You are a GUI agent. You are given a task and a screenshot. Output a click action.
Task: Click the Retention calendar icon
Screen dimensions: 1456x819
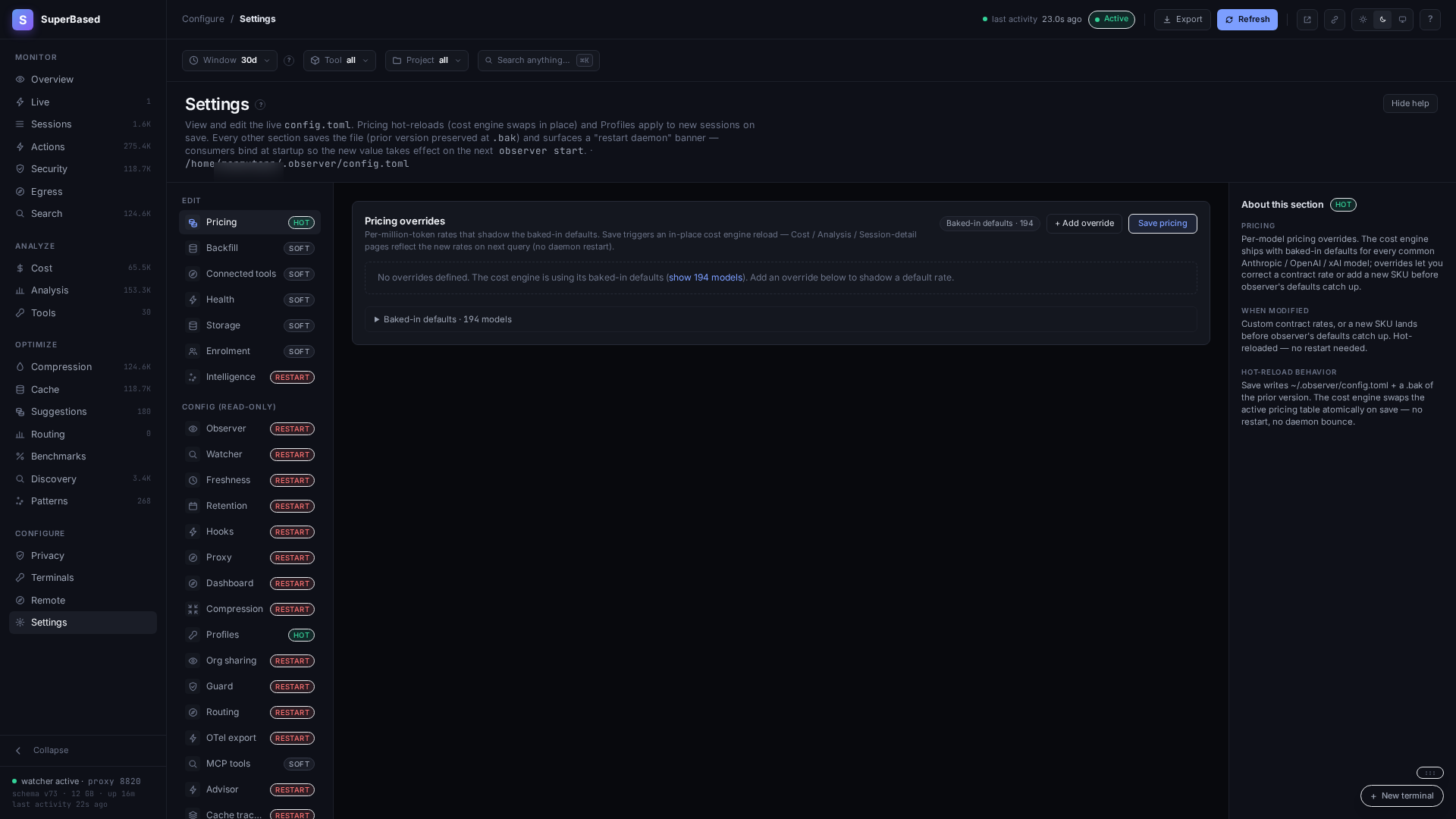(x=193, y=507)
